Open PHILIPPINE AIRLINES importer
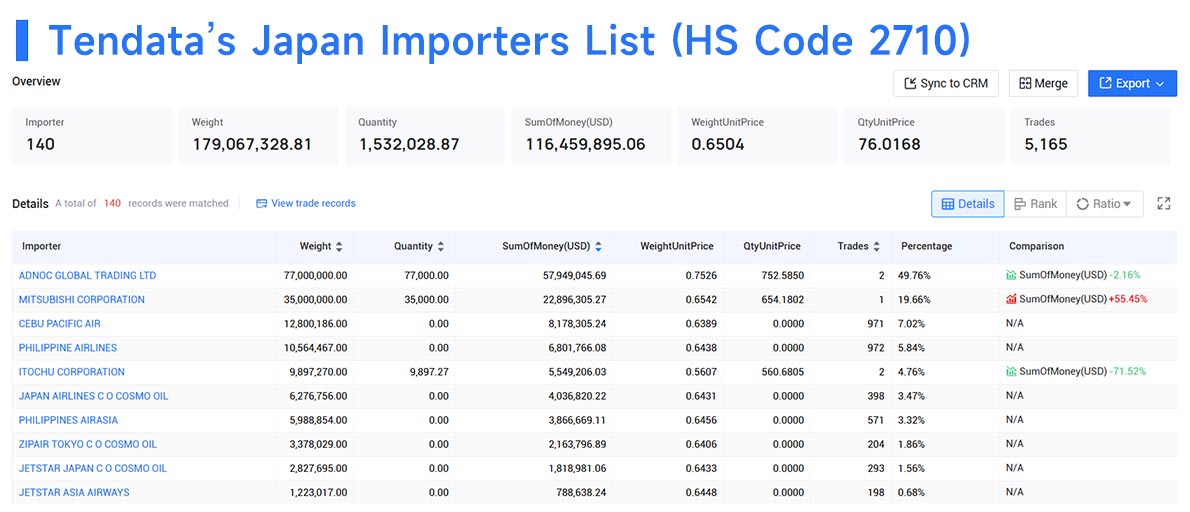The image size is (1190, 512). point(68,348)
